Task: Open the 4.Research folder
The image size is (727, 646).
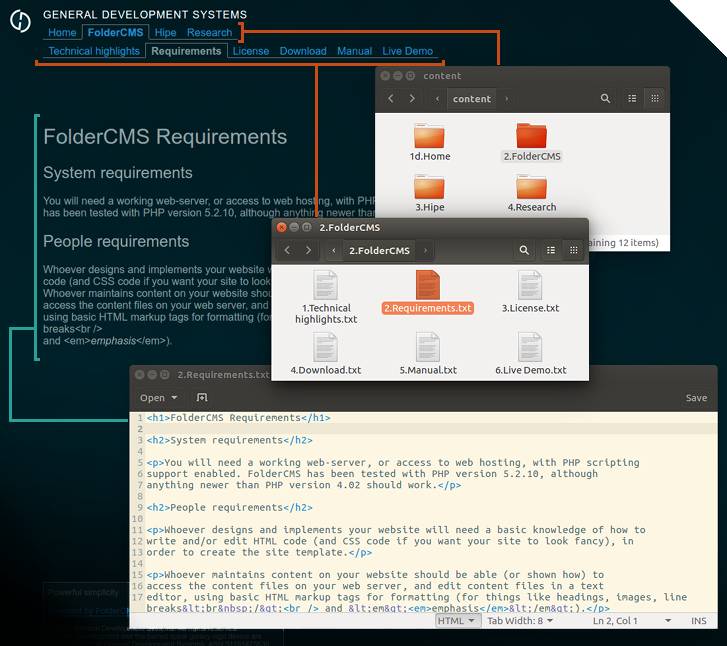Action: pyautogui.click(x=531, y=193)
